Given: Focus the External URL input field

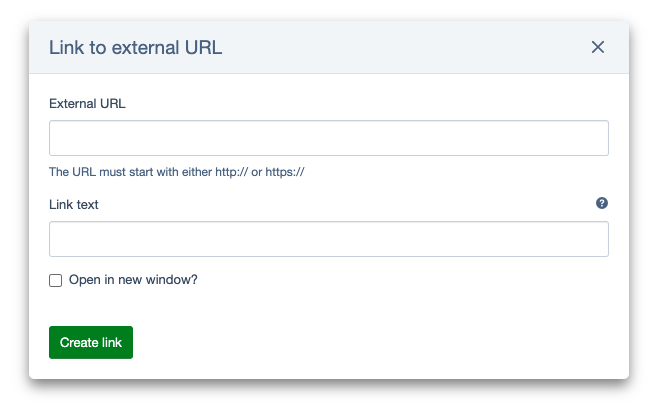Looking at the screenshot, I should coord(328,138).
